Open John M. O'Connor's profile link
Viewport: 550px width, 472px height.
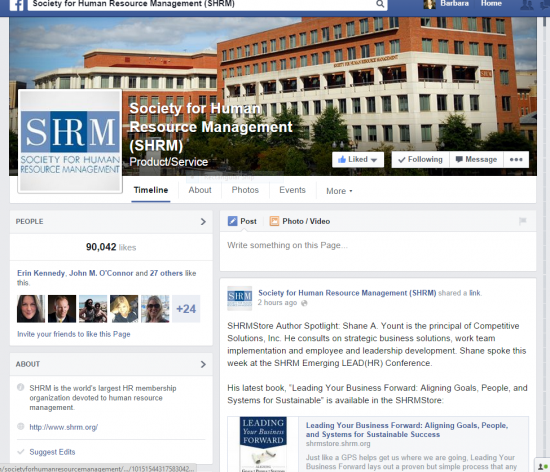(x=101, y=273)
